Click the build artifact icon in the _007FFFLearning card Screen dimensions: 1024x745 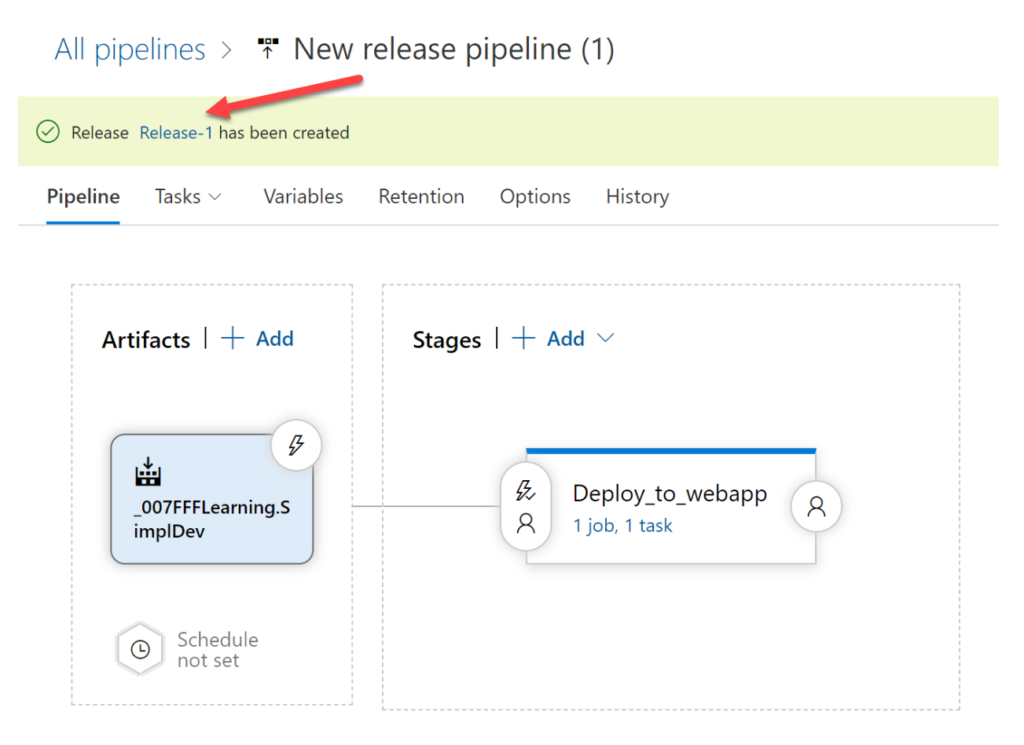tap(148, 471)
